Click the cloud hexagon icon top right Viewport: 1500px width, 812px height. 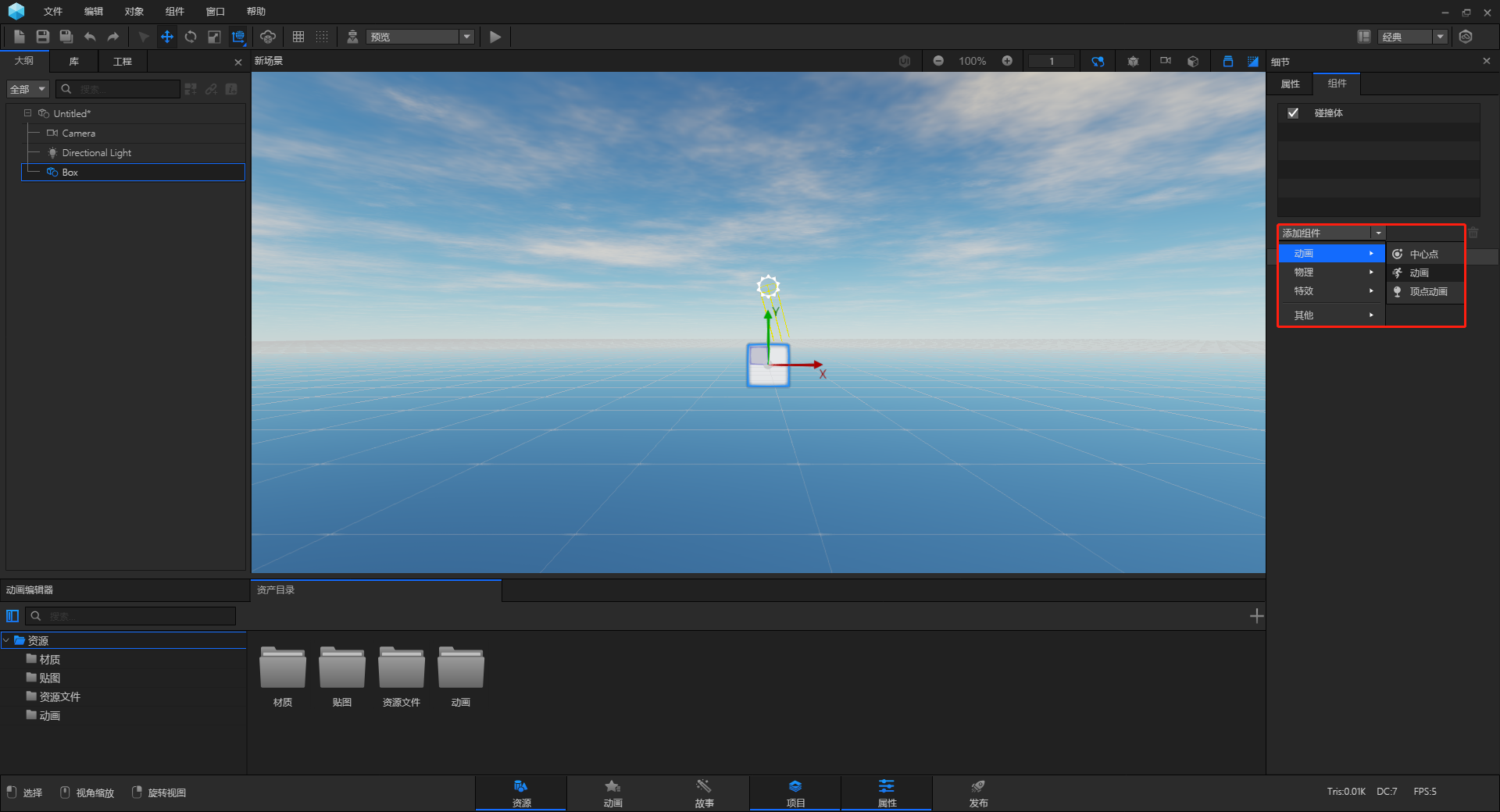(x=1466, y=37)
